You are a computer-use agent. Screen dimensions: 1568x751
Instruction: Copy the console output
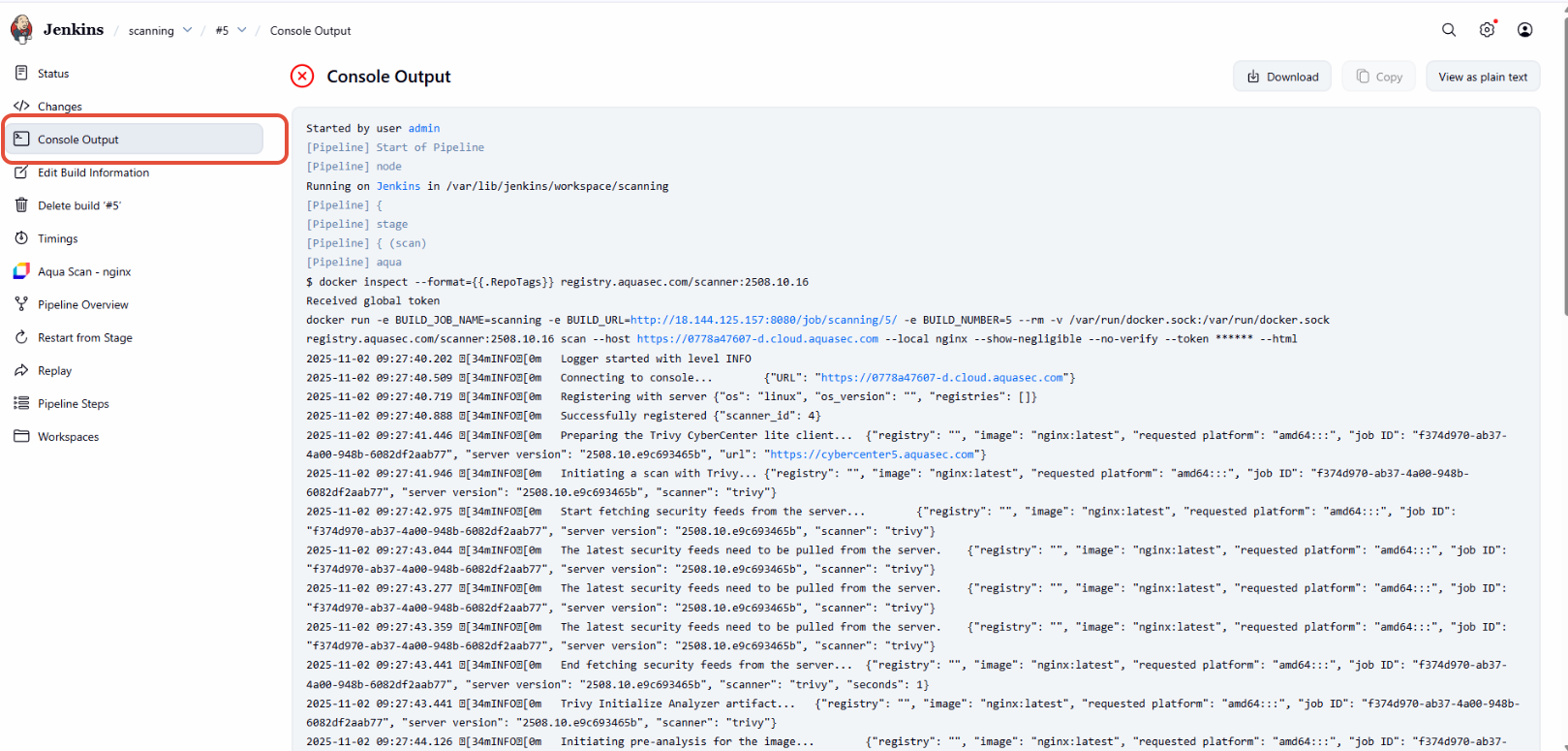1379,77
